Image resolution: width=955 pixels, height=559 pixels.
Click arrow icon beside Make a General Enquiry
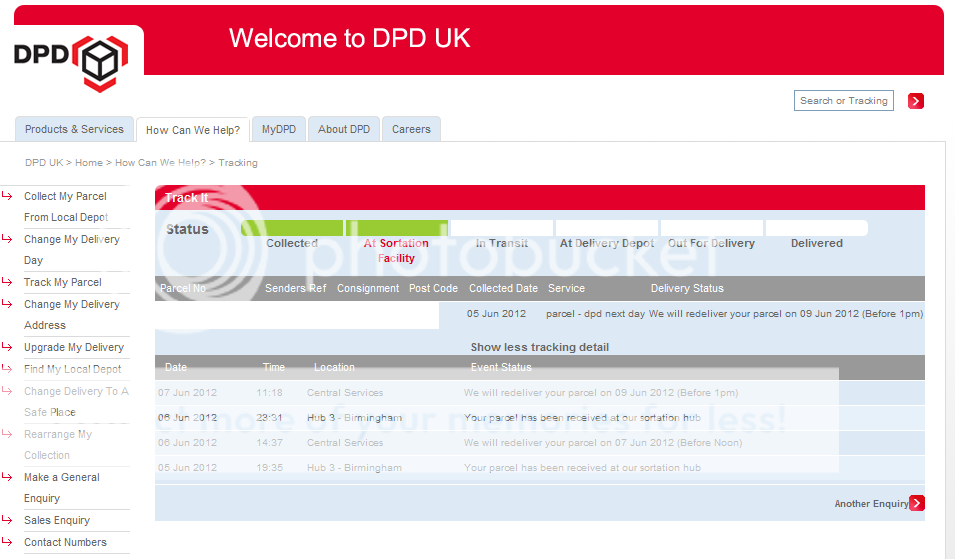[7, 477]
